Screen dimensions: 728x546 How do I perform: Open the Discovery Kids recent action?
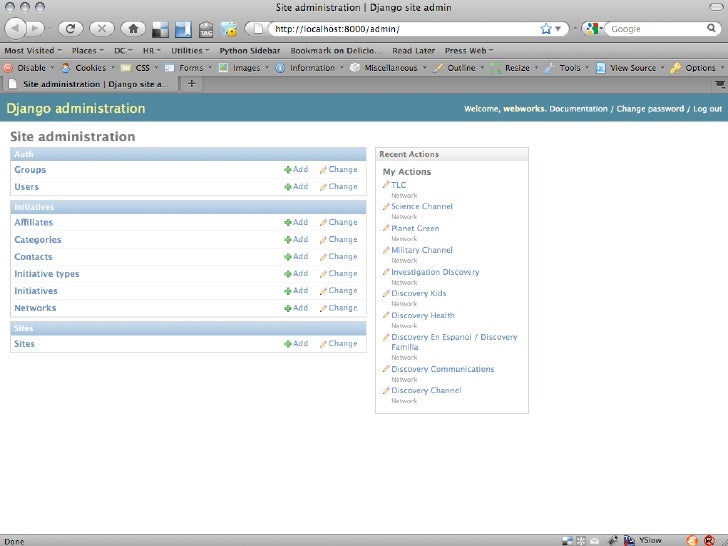pos(418,293)
